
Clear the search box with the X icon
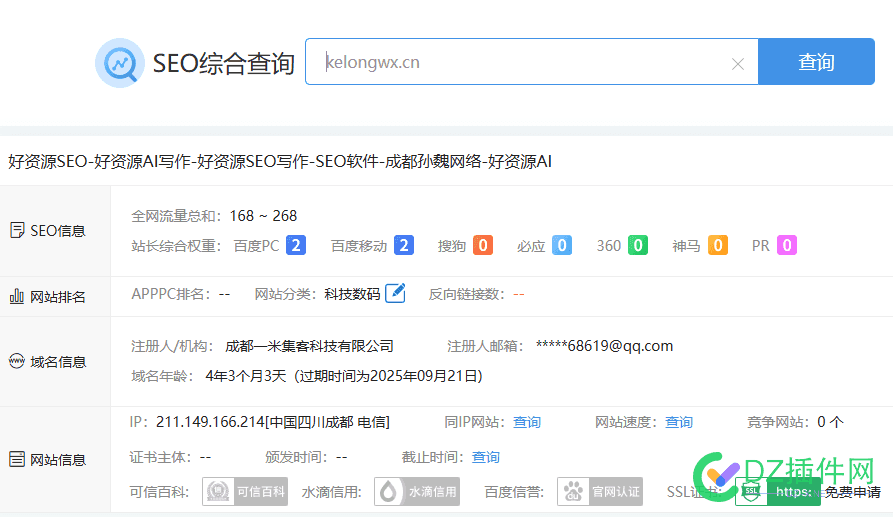pos(738,64)
